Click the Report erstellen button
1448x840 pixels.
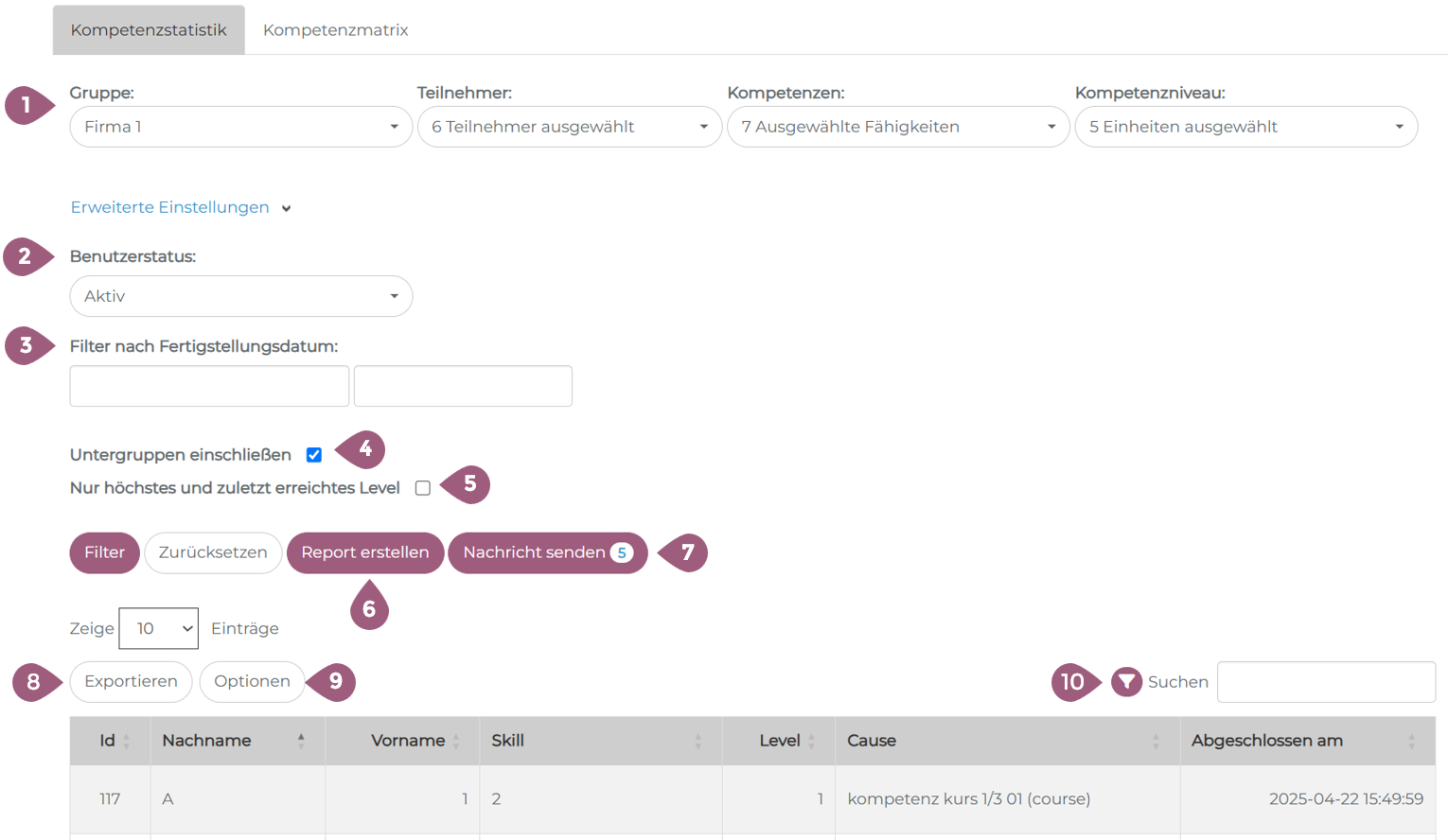coord(364,552)
